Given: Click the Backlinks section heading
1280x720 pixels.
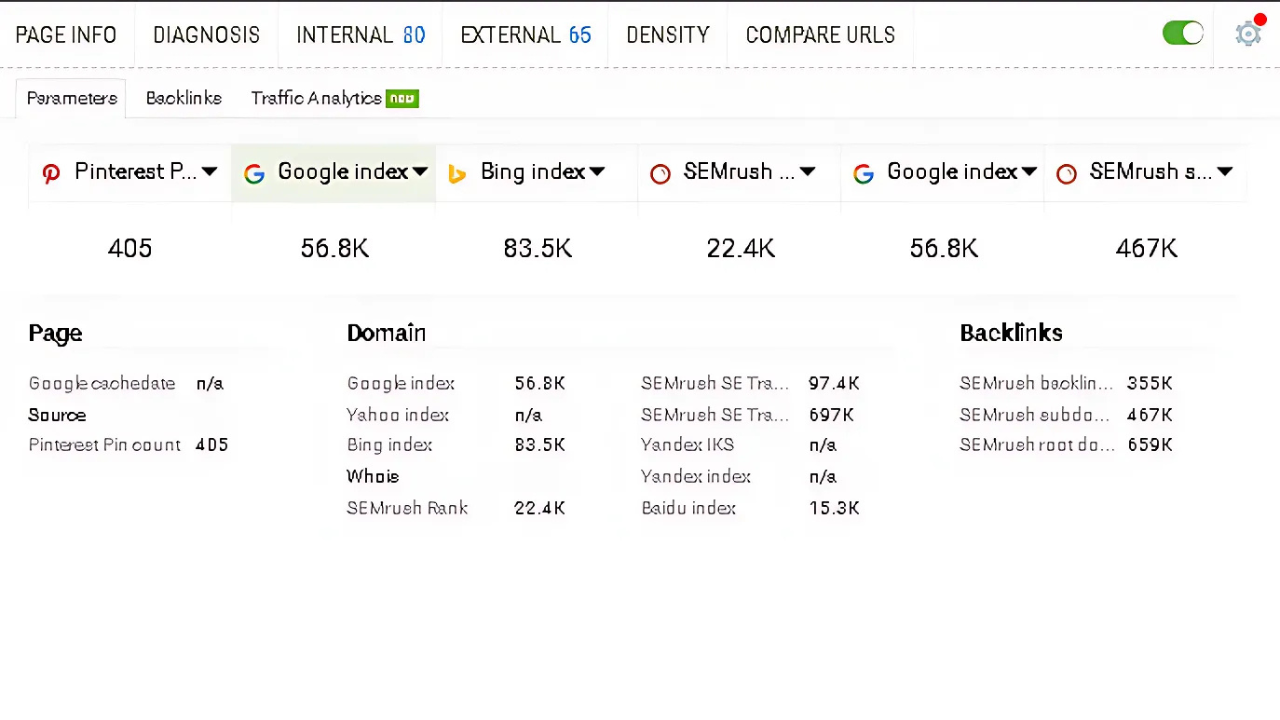Looking at the screenshot, I should [1011, 333].
